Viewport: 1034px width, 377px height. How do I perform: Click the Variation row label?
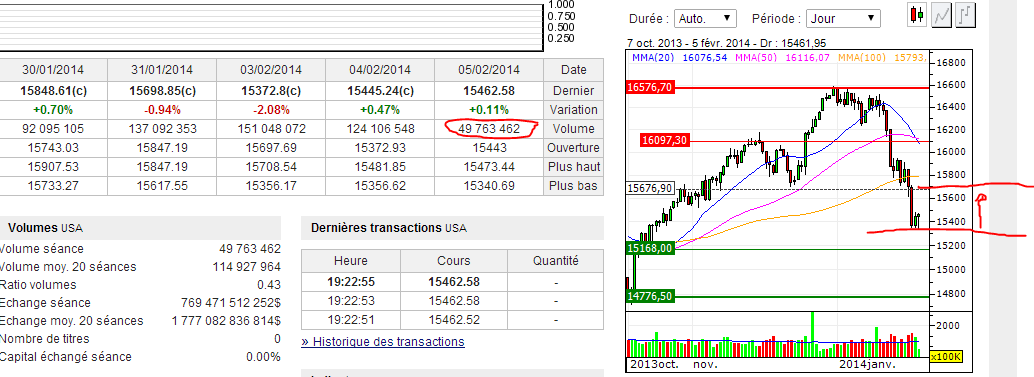[x=574, y=110]
